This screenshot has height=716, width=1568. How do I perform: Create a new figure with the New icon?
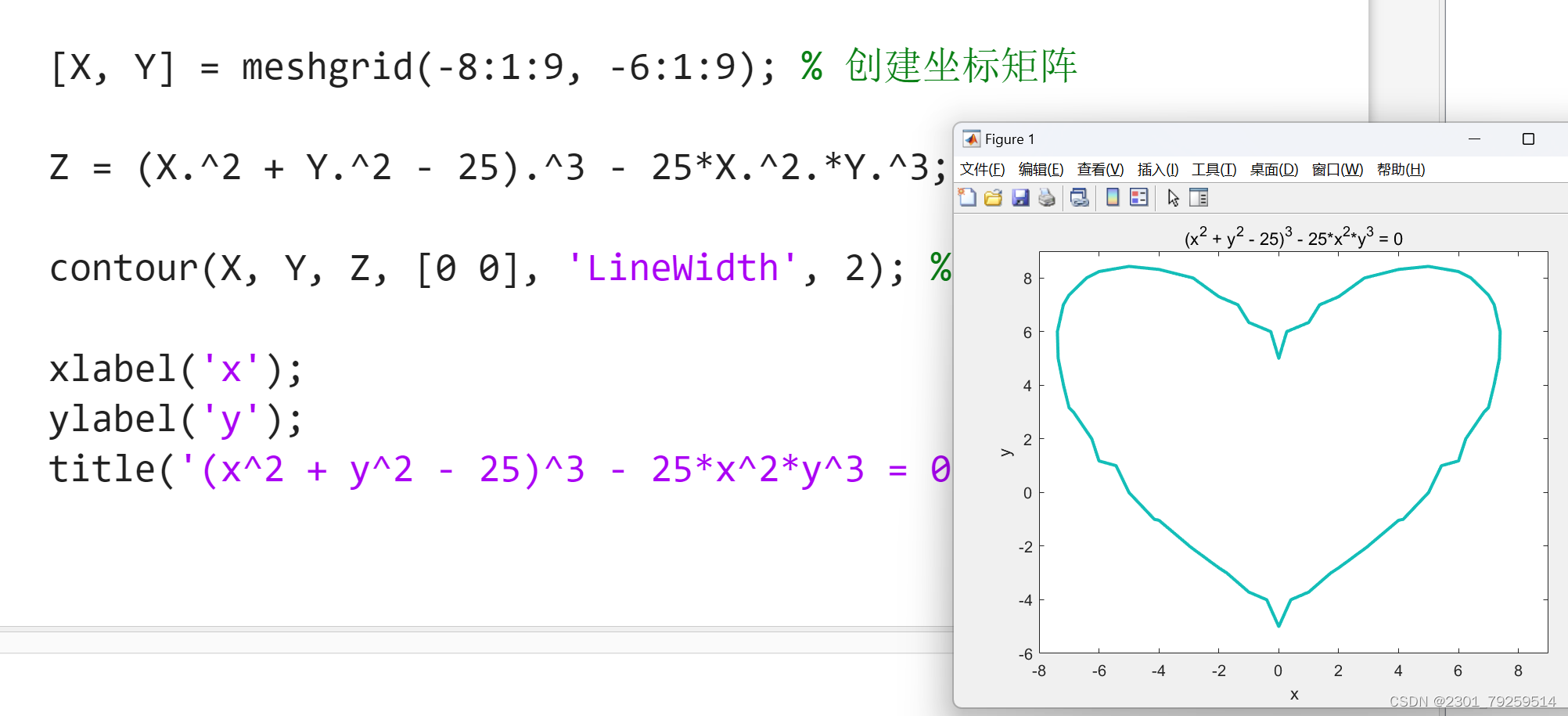967,198
